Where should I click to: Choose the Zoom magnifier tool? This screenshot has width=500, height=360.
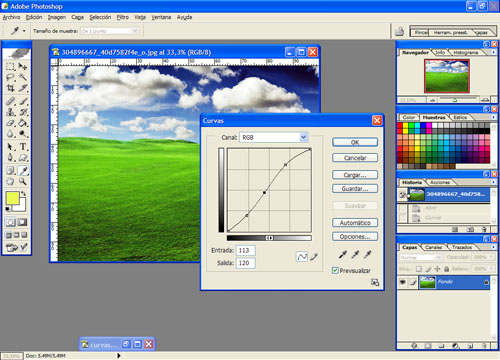(x=23, y=181)
